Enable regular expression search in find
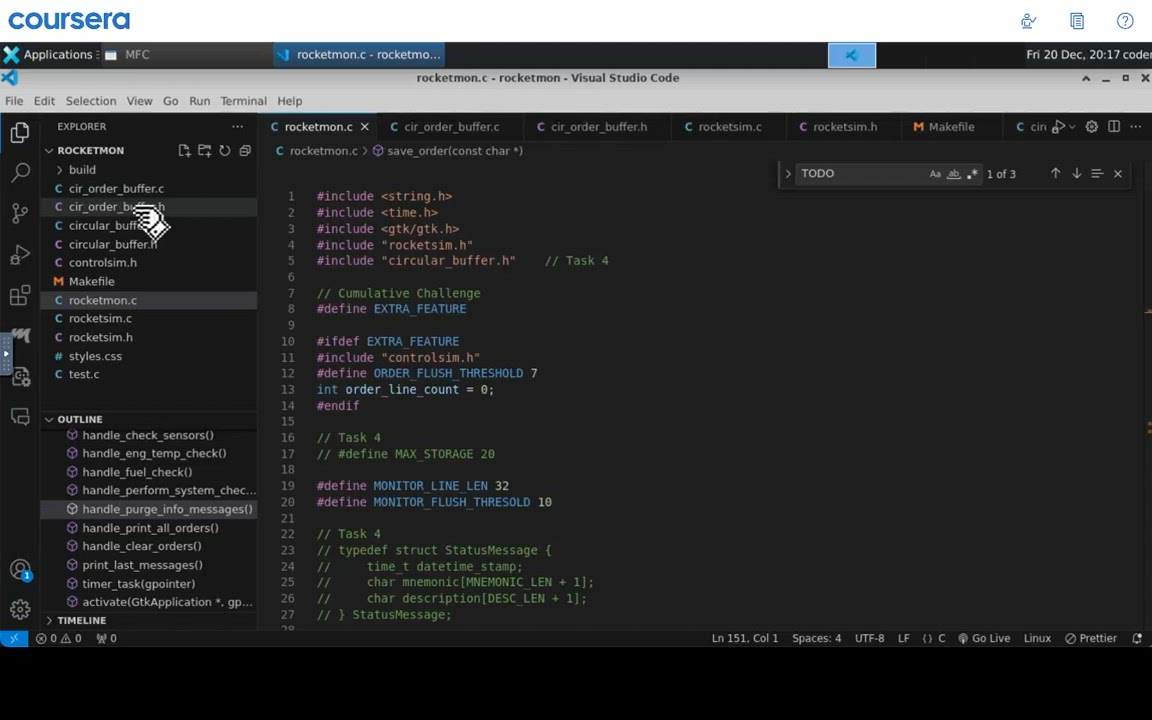Image resolution: width=1152 pixels, height=720 pixels. pyautogui.click(x=971, y=174)
